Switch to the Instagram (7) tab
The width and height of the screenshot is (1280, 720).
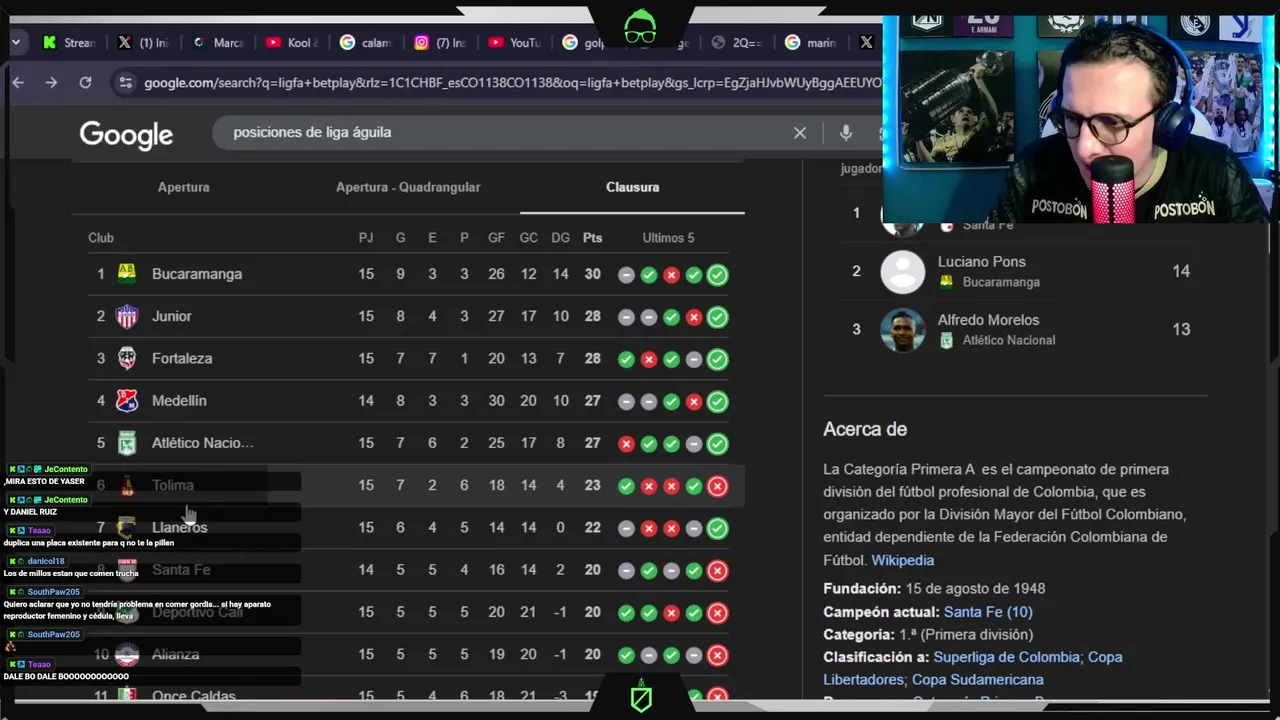pyautogui.click(x=441, y=42)
